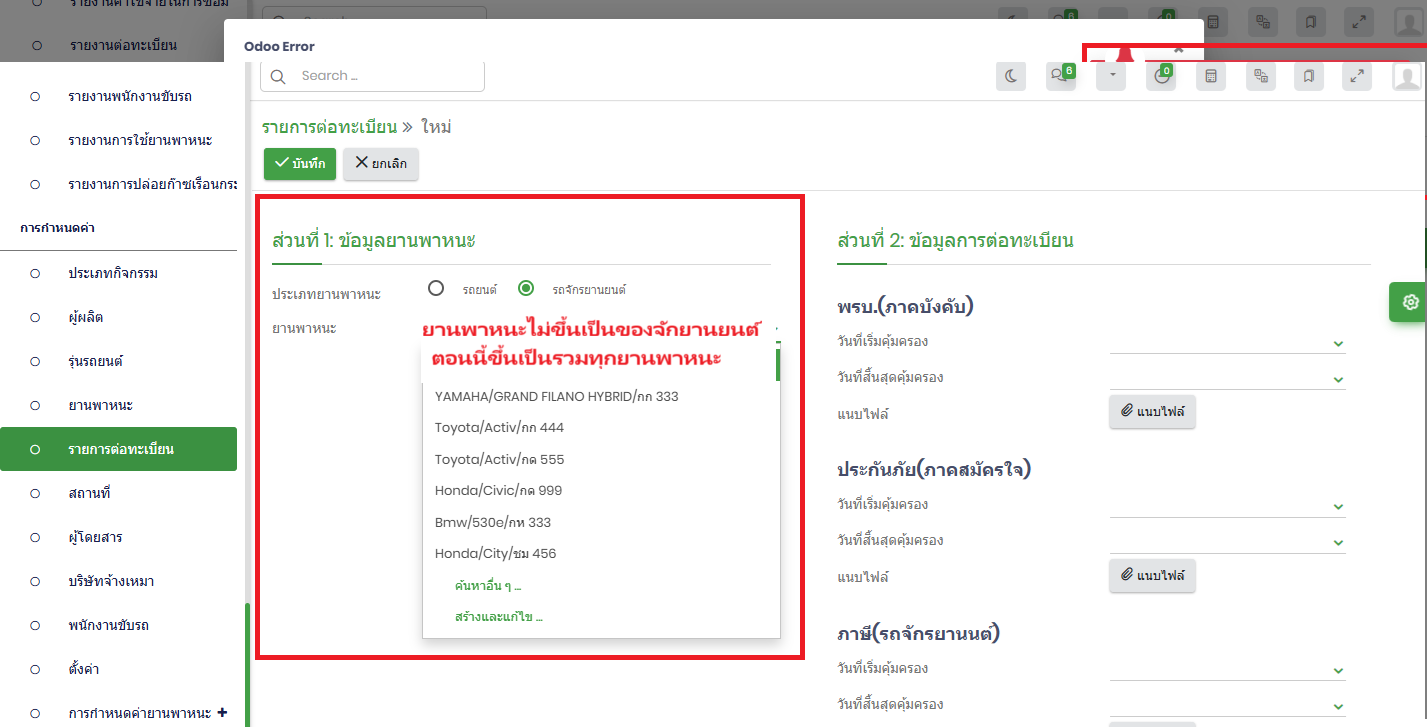Click the แนบไฟล์ button under พรบ.

click(x=1152, y=411)
